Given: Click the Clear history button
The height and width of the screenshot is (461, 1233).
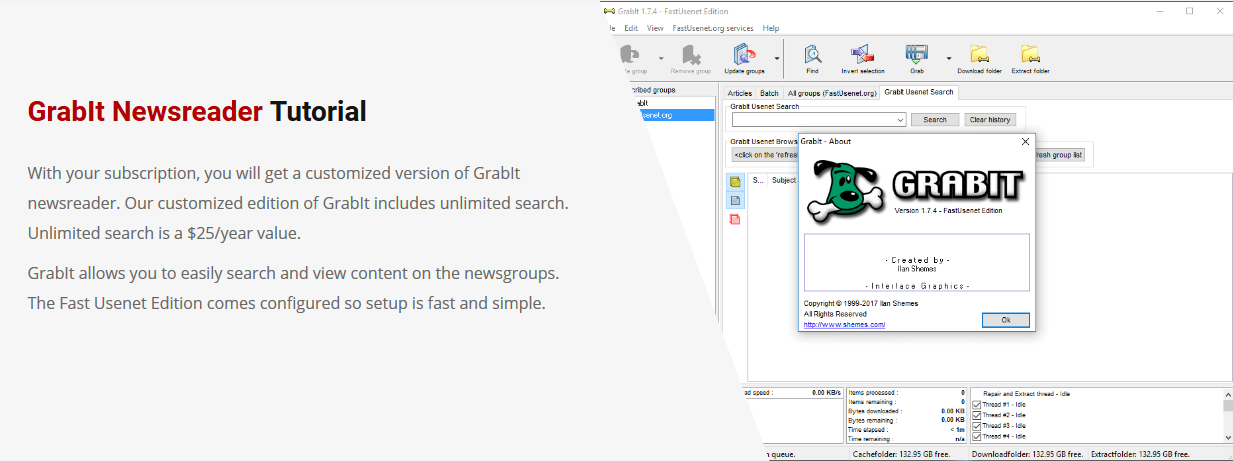Looking at the screenshot, I should point(990,120).
